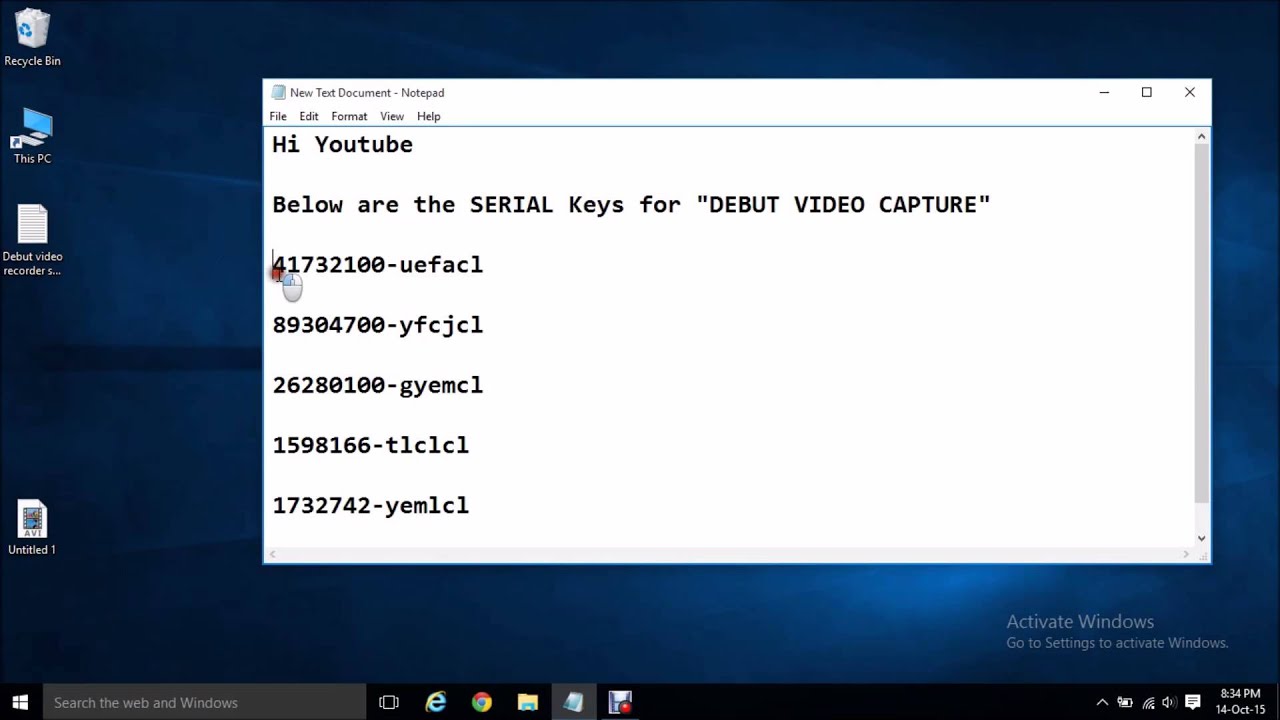
Task: Open the taskbar clock showing 8:34 PM
Action: (1240, 702)
